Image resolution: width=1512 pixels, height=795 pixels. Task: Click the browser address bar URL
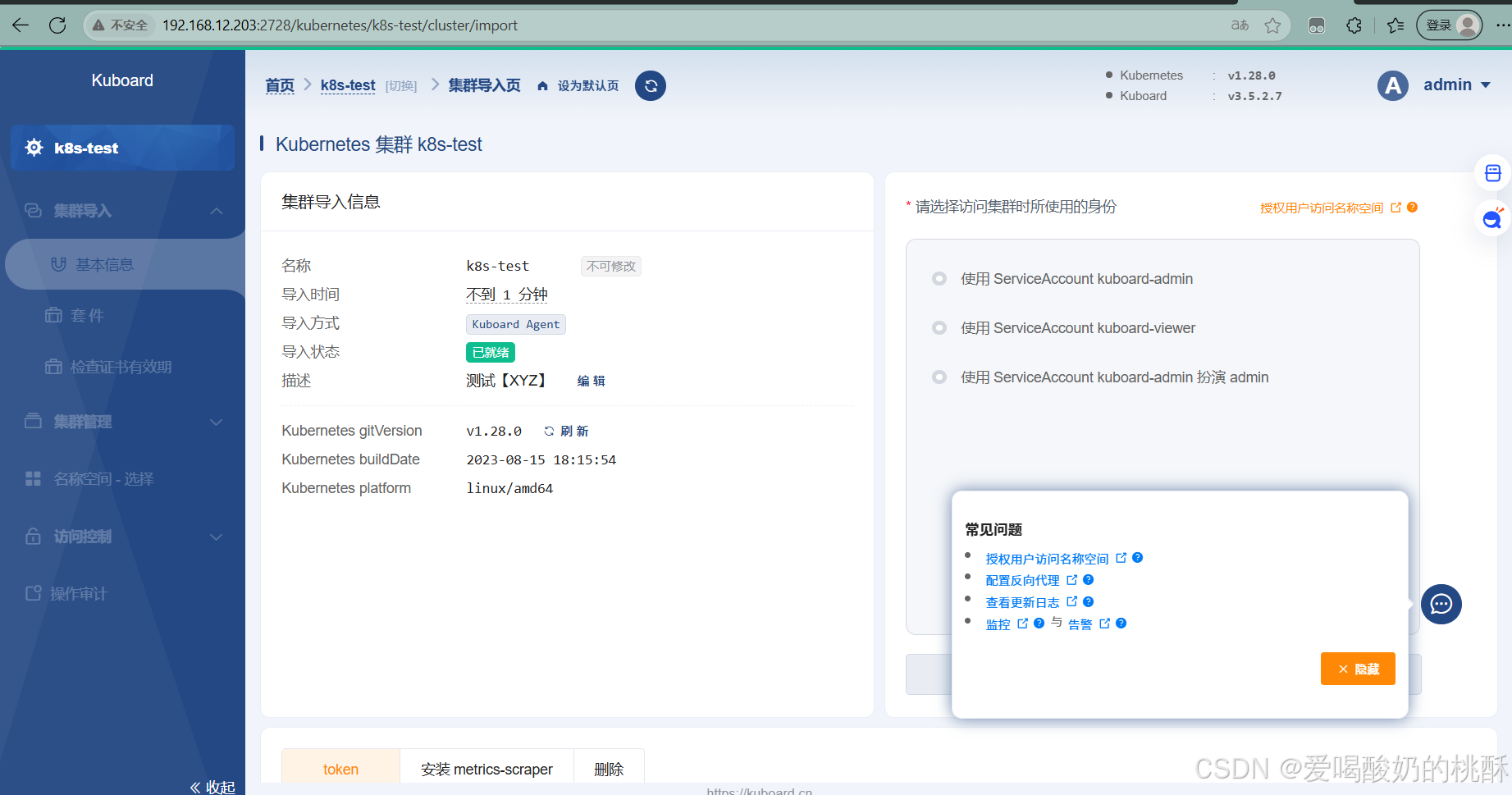[340, 25]
